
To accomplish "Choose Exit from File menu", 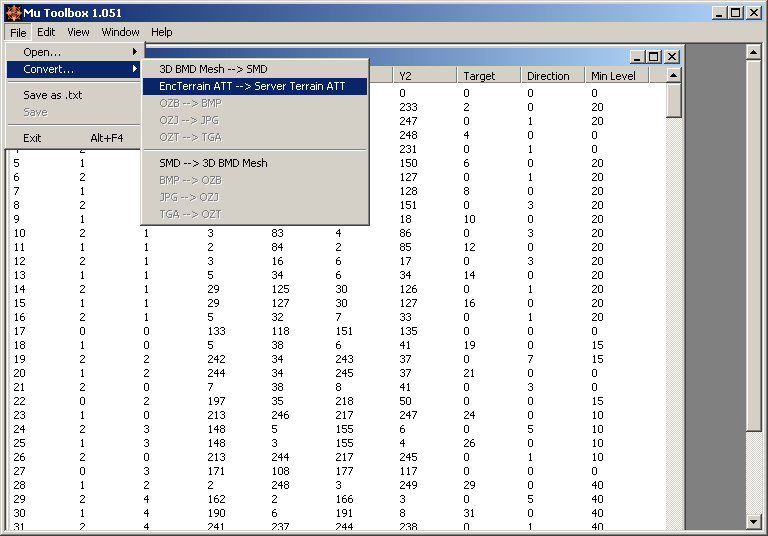I will 74,138.
